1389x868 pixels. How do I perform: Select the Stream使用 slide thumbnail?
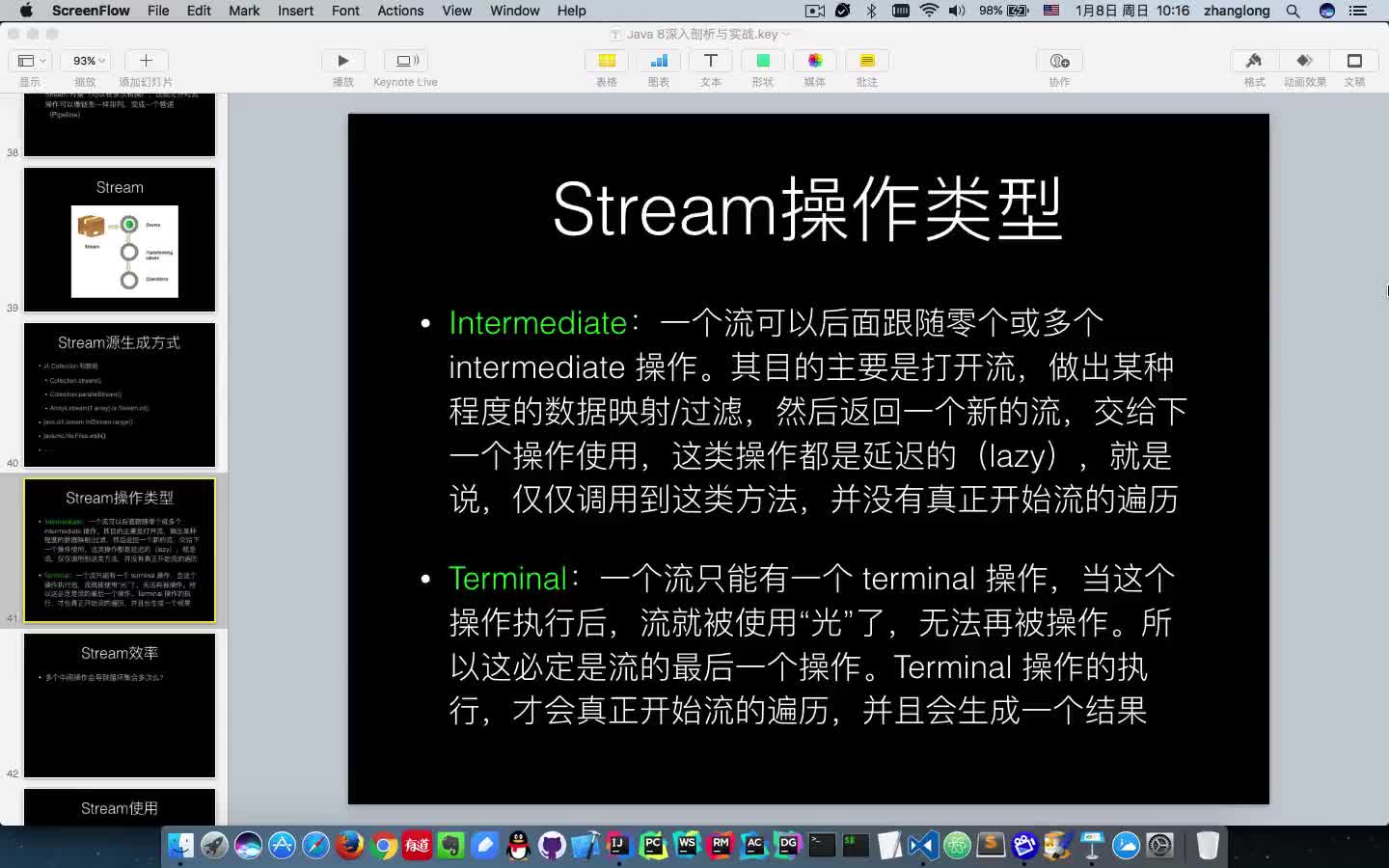click(120, 806)
